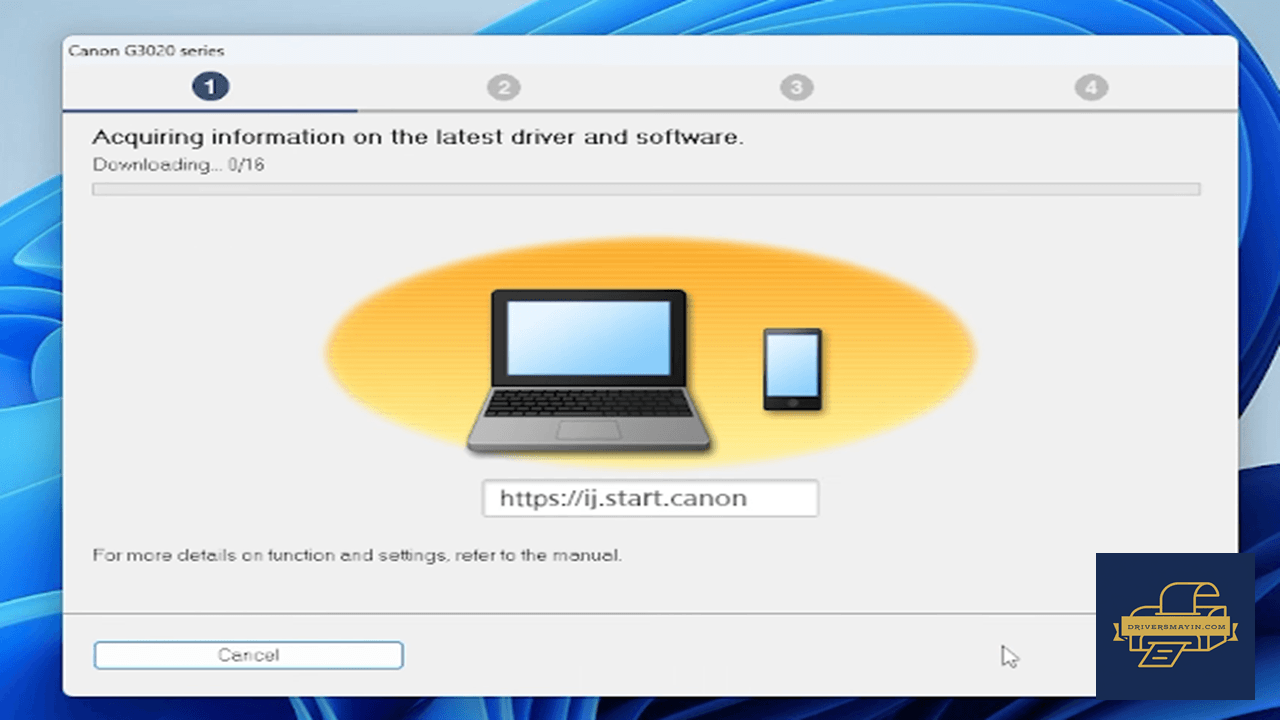Screen dimensions: 1280x720
Task: Click the laptop illustration screen
Action: (x=588, y=337)
